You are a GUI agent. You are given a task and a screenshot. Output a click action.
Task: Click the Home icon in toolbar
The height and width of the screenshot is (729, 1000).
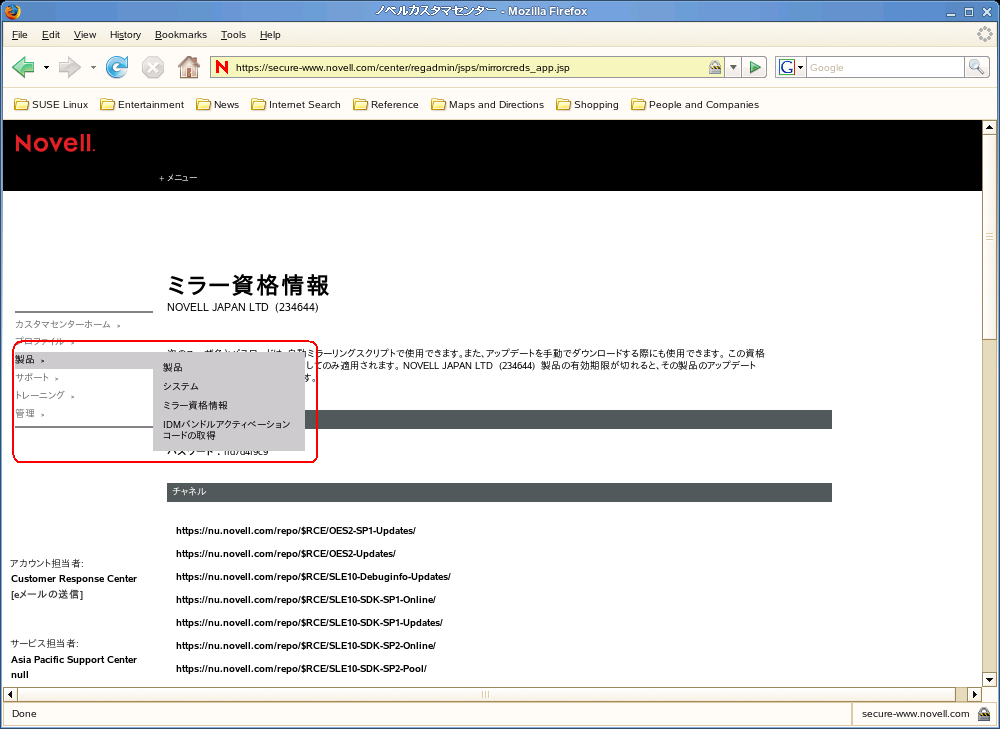tap(188, 67)
